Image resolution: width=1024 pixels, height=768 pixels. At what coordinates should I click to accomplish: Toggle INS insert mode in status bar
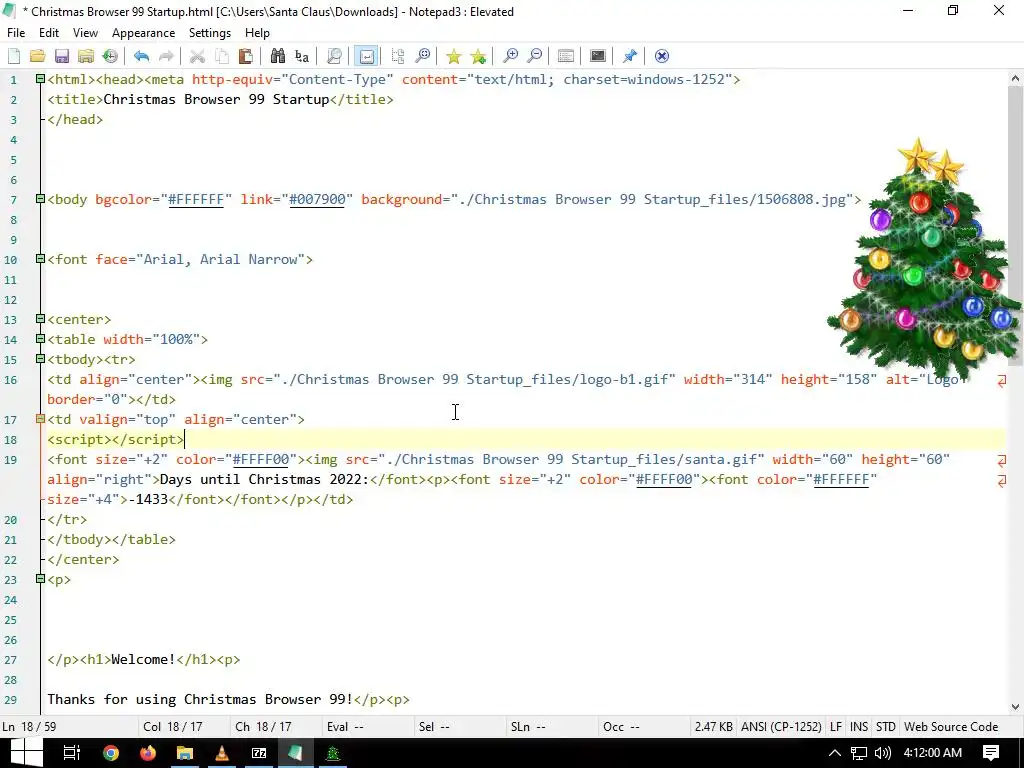859,727
